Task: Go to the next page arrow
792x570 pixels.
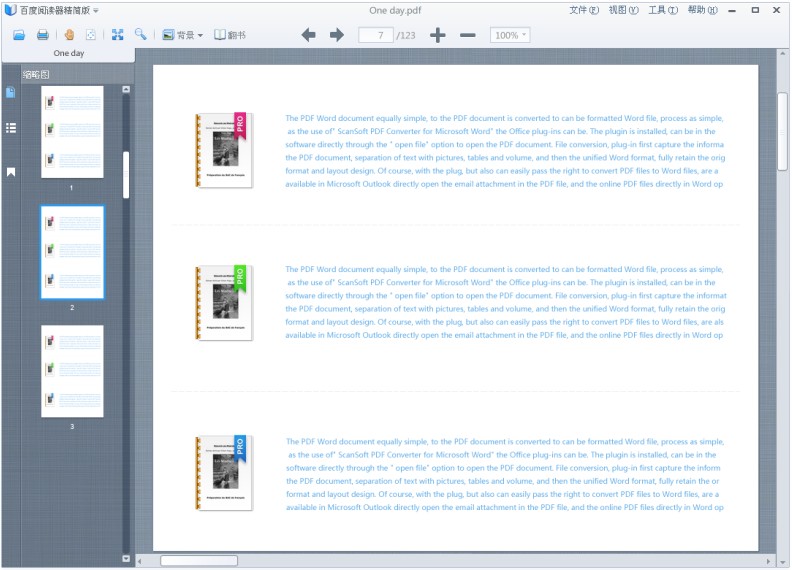Action: pos(337,35)
